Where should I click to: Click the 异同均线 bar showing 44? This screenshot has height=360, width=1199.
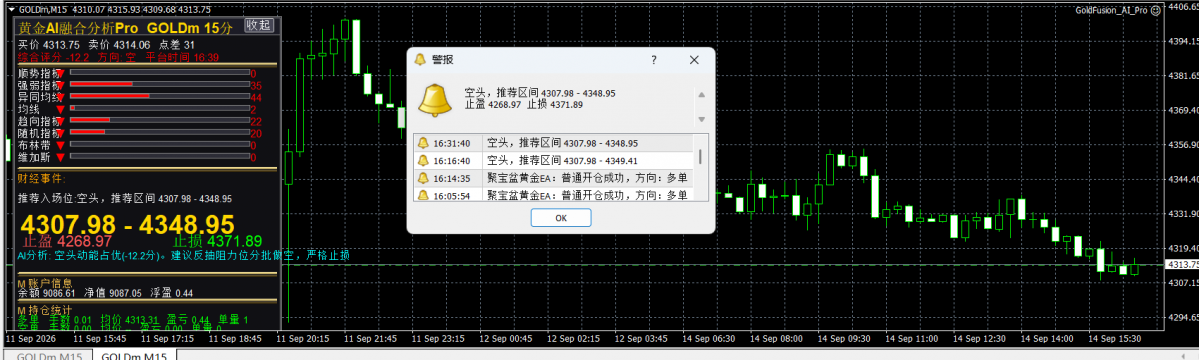coord(160,96)
